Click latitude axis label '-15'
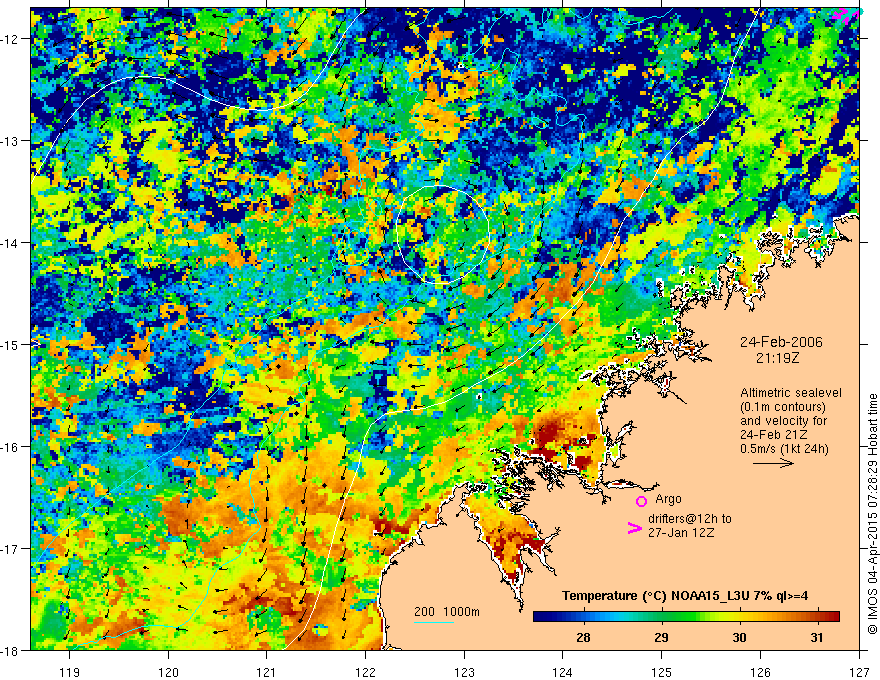Viewport: 880px width, 680px height. (x=11, y=344)
